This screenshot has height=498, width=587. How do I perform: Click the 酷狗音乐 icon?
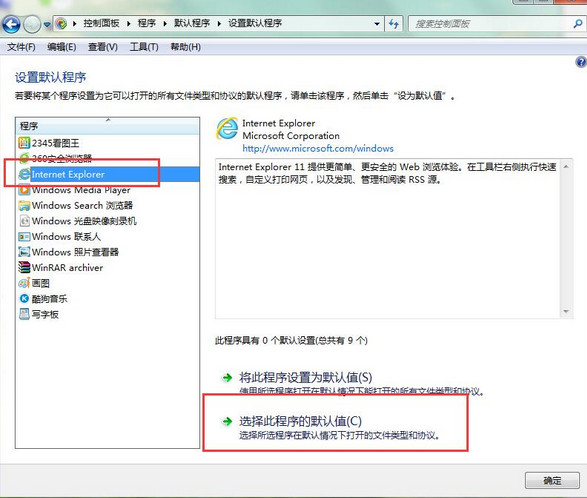[24, 298]
